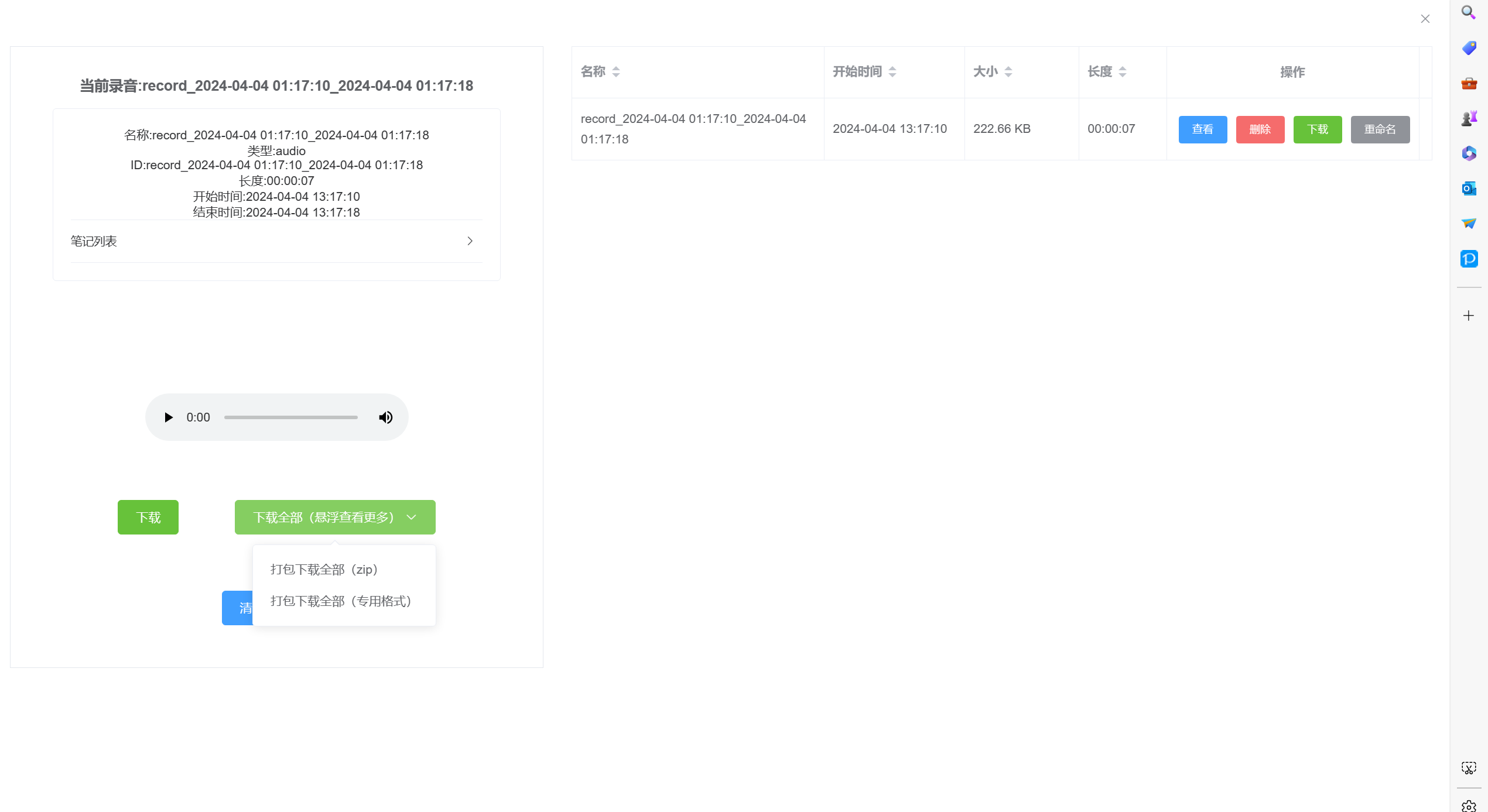The width and height of the screenshot is (1488, 812).
Task: Click 重命名 to rename the recording
Action: (1380, 129)
